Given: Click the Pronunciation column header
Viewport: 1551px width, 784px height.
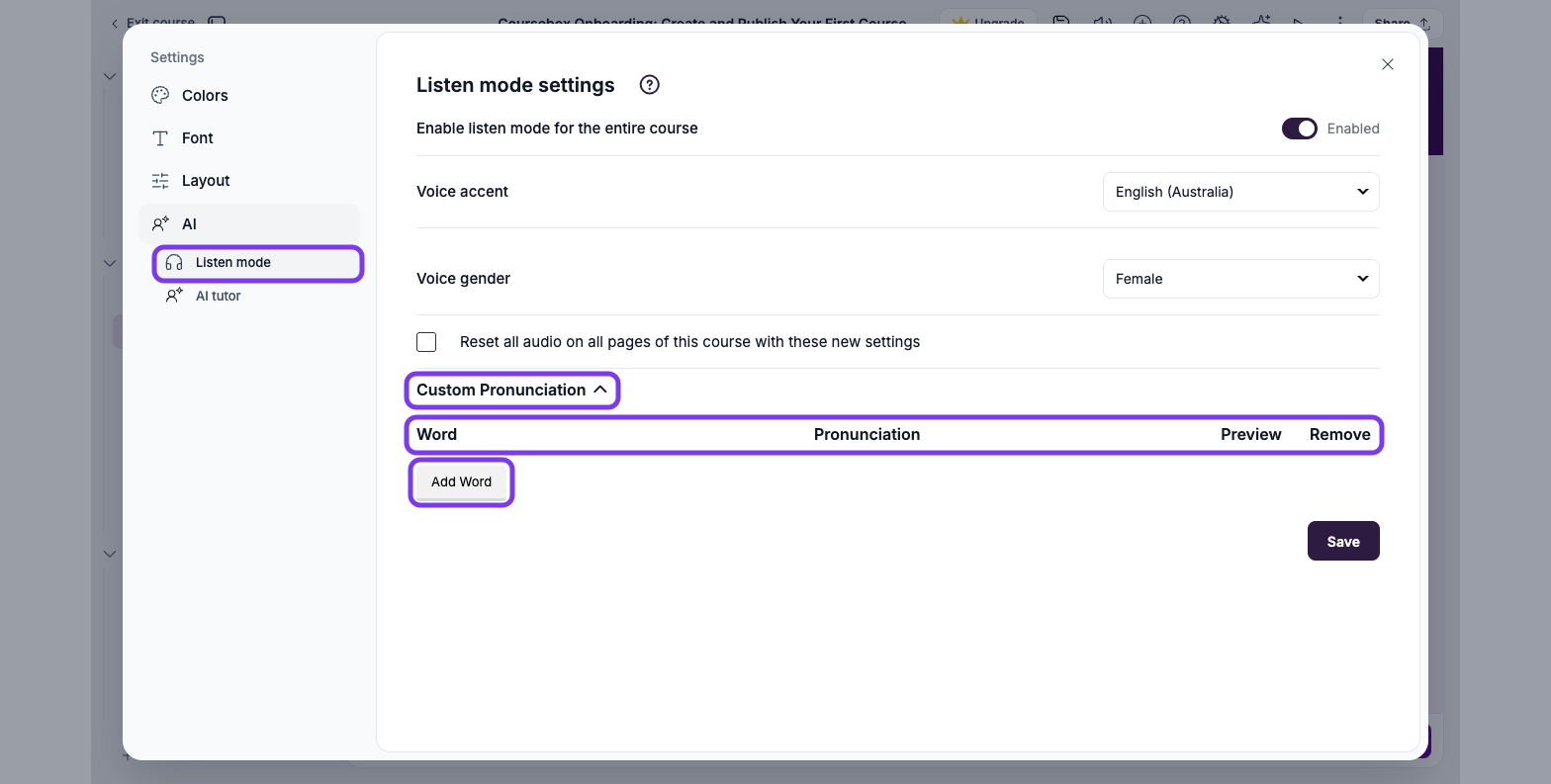Looking at the screenshot, I should [867, 434].
